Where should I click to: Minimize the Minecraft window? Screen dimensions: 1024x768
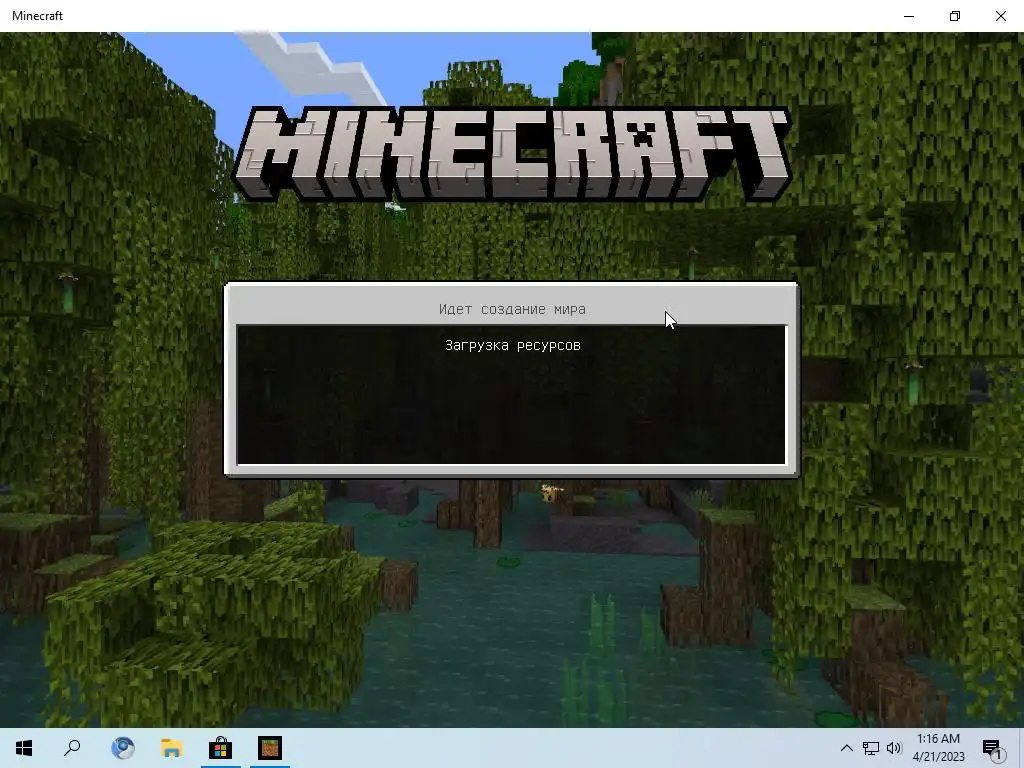(x=909, y=16)
